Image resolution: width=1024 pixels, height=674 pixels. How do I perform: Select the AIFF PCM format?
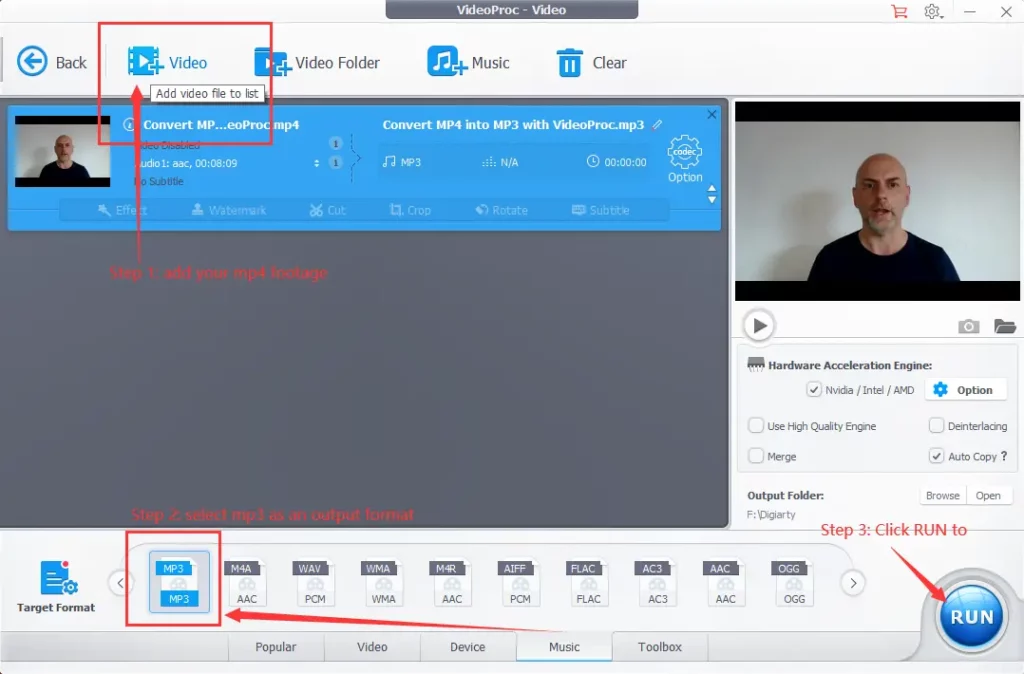[520, 582]
